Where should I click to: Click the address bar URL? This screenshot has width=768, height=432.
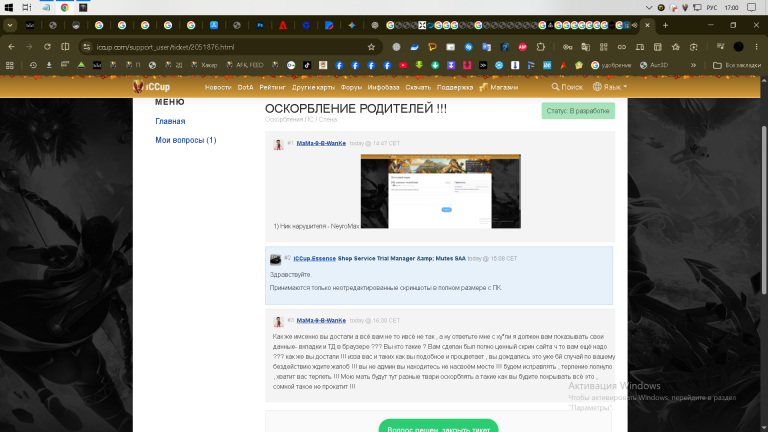[x=165, y=47]
